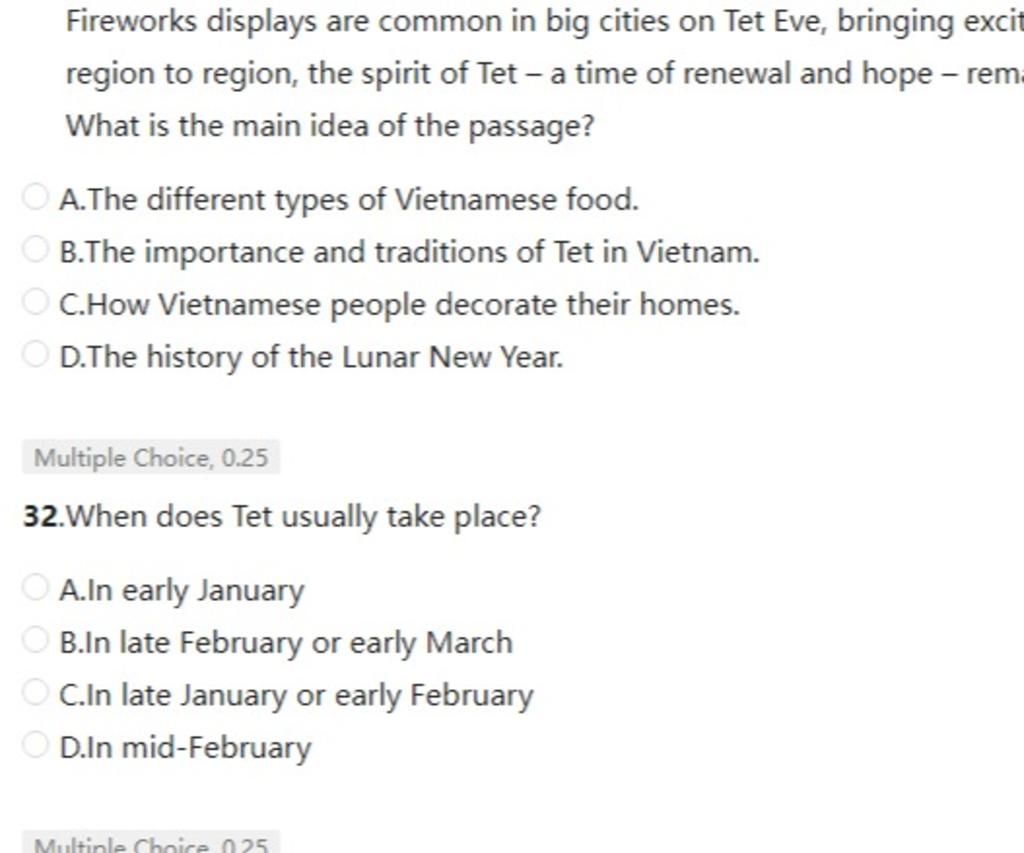Click question text 'When does Tet usually take place?'
Screen dimensions: 1024x853
click(x=307, y=517)
